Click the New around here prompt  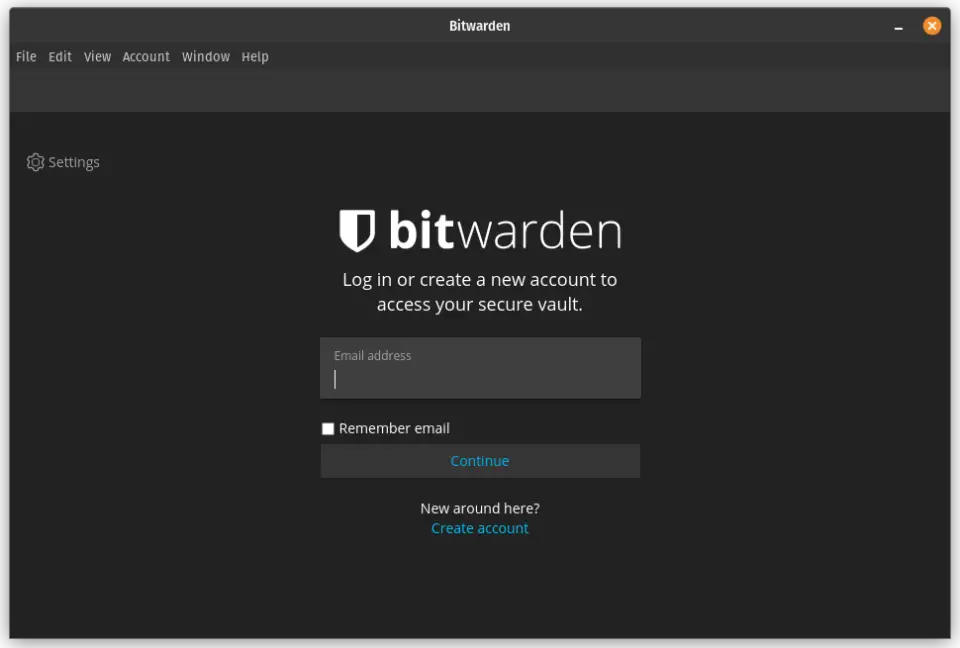[x=479, y=508]
